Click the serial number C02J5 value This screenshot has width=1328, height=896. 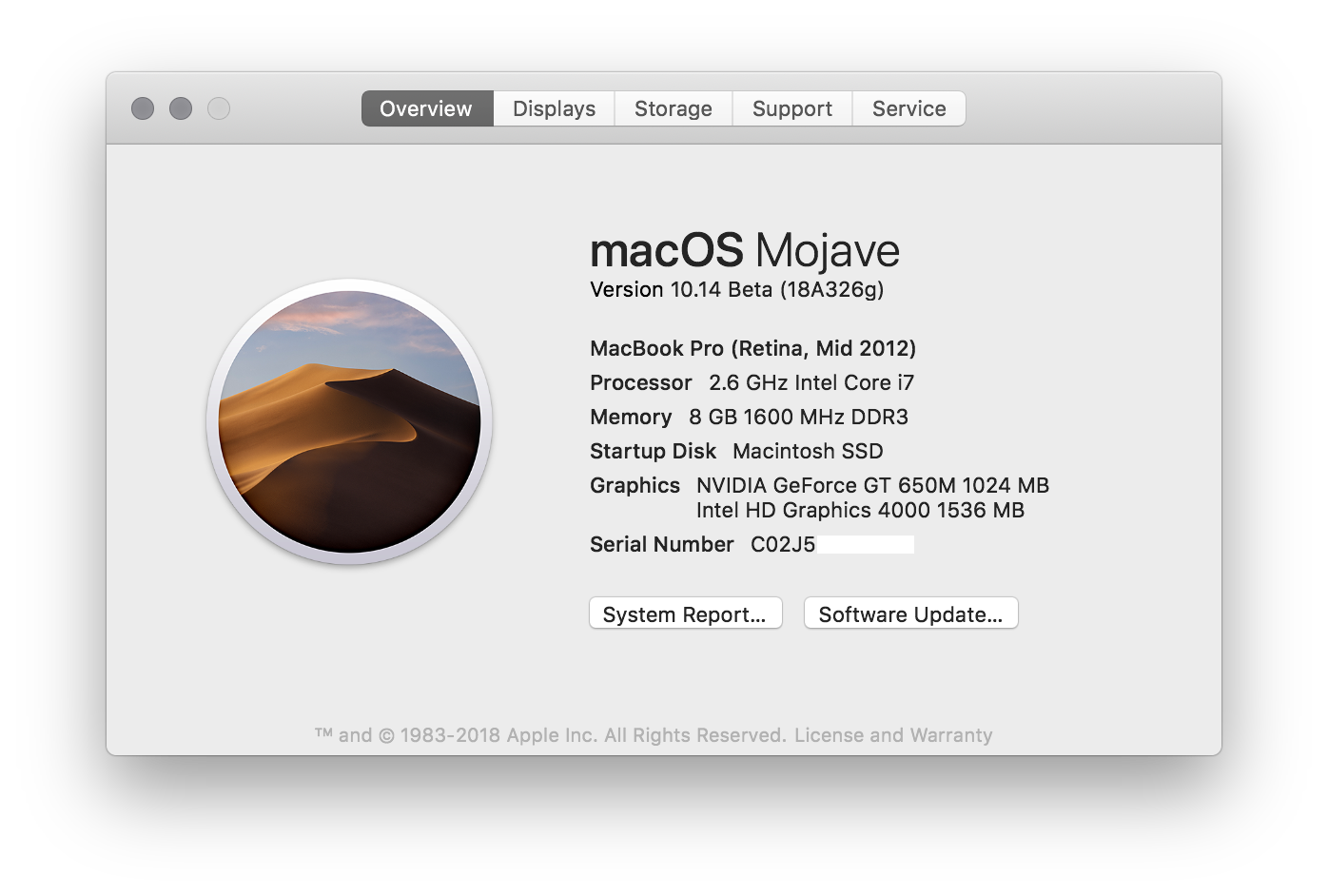click(783, 544)
